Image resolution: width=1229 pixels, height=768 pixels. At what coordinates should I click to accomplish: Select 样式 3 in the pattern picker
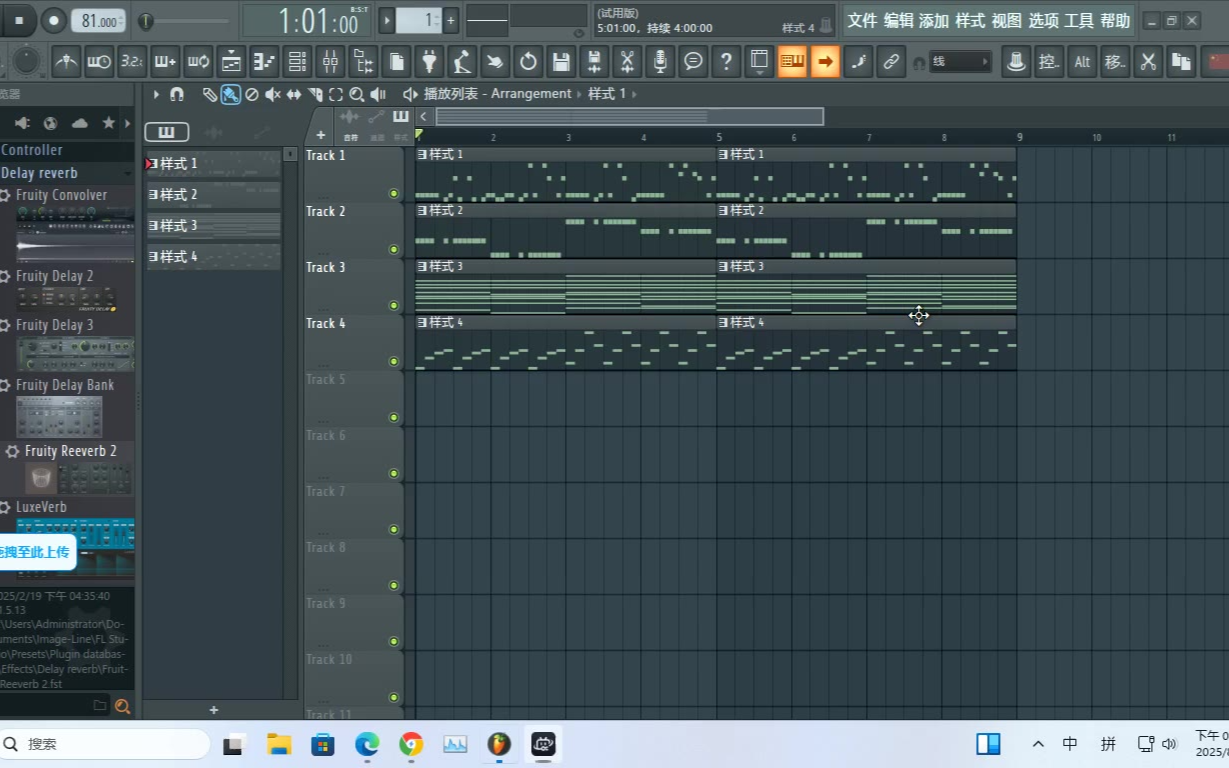click(x=214, y=226)
